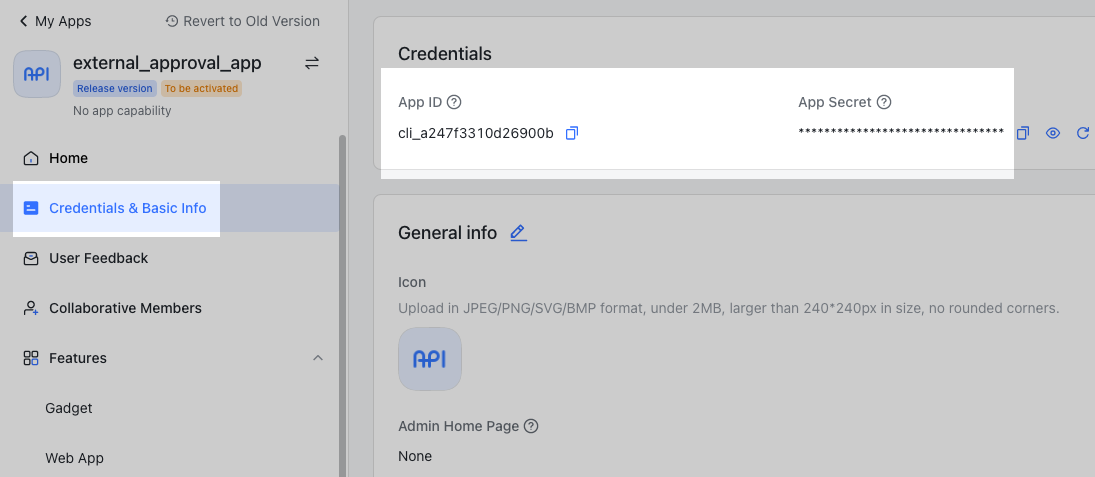
Task: Open Collaborative Members page
Action: click(x=125, y=308)
